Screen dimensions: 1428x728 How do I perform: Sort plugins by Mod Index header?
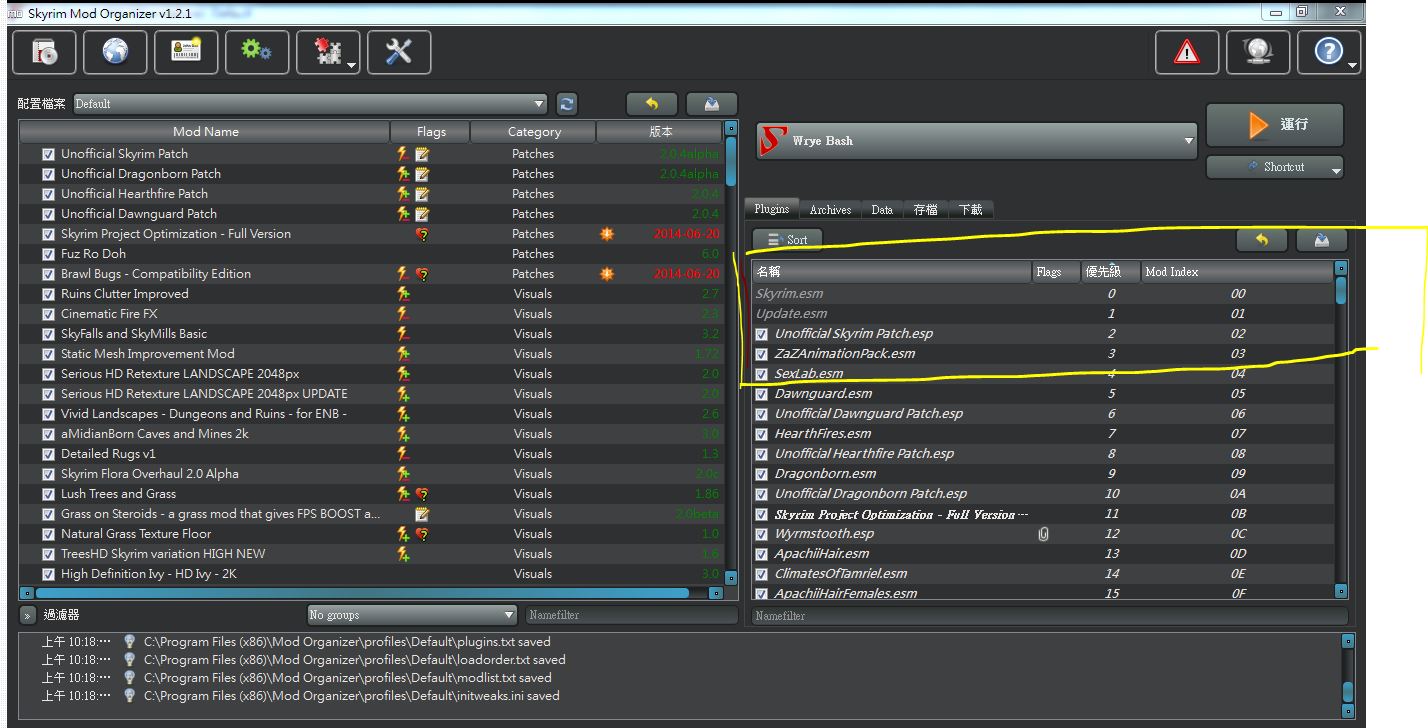click(x=1237, y=272)
